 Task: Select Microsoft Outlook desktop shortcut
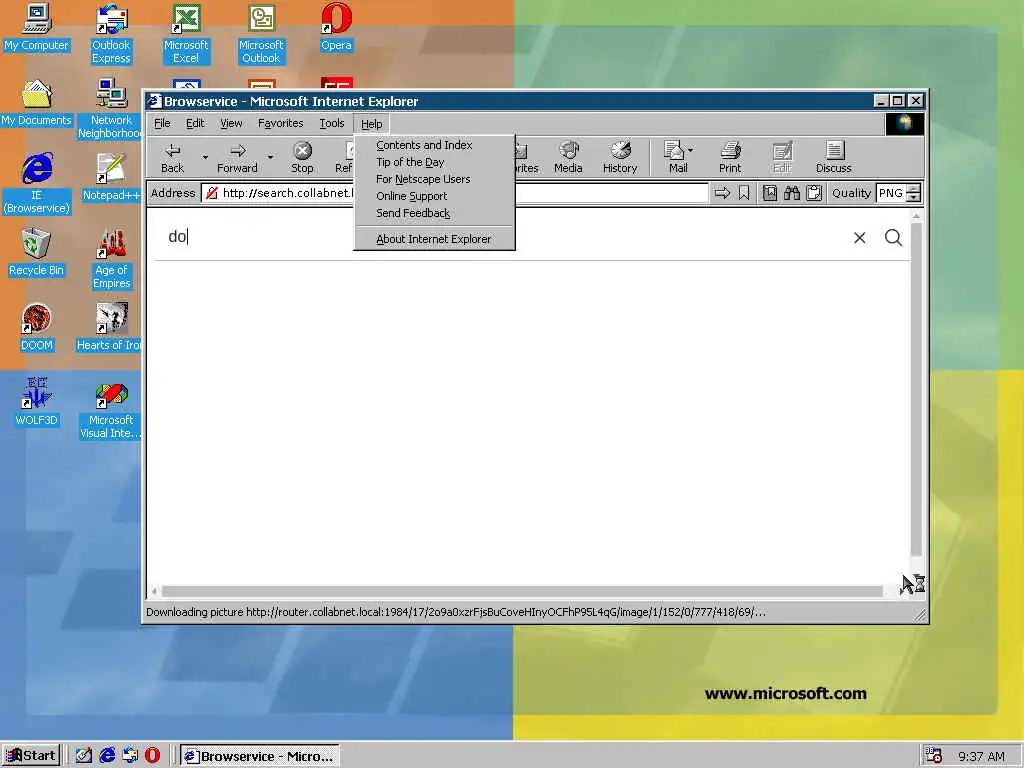pos(261,33)
